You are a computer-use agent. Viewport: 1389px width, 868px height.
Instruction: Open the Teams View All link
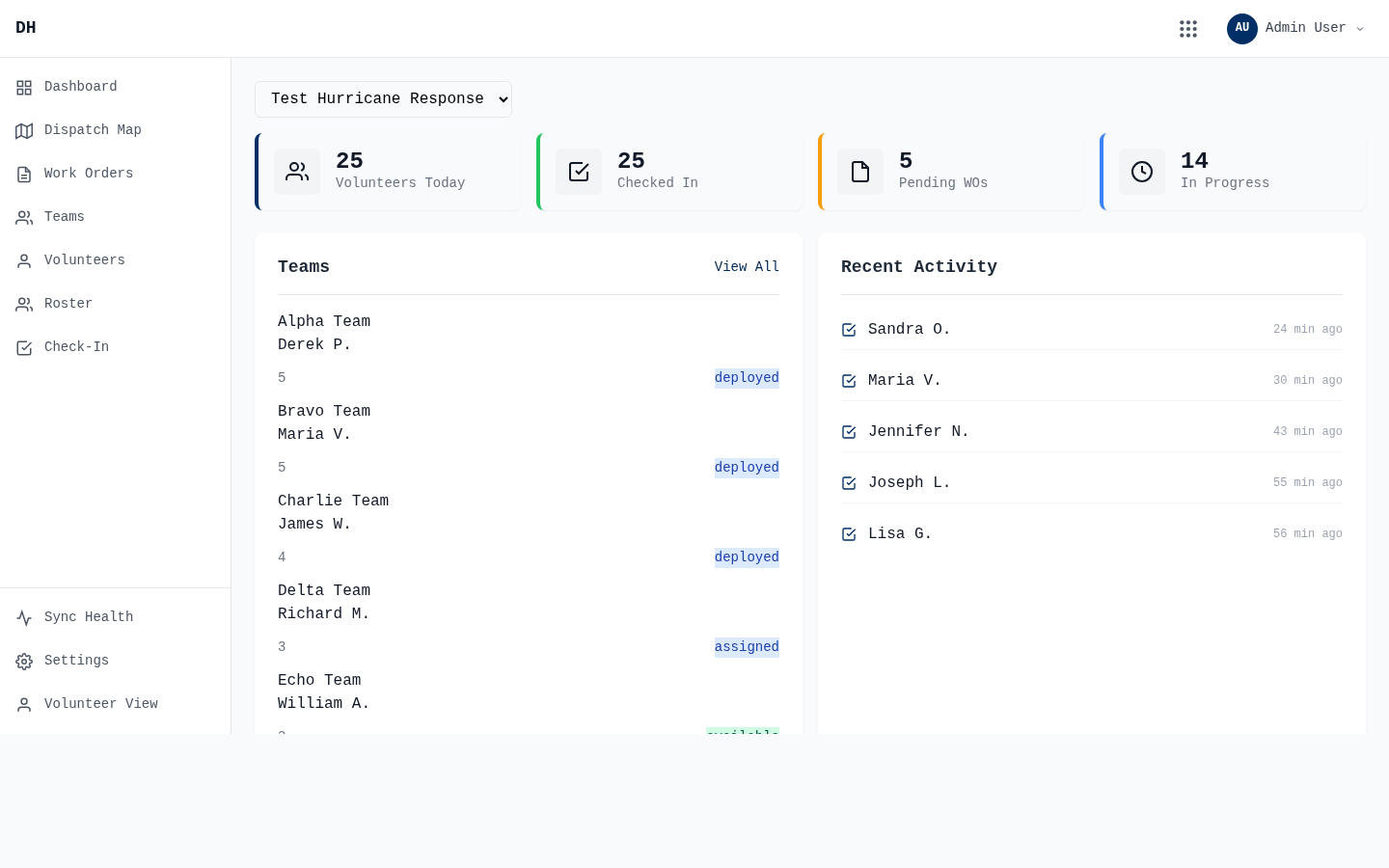[747, 267]
